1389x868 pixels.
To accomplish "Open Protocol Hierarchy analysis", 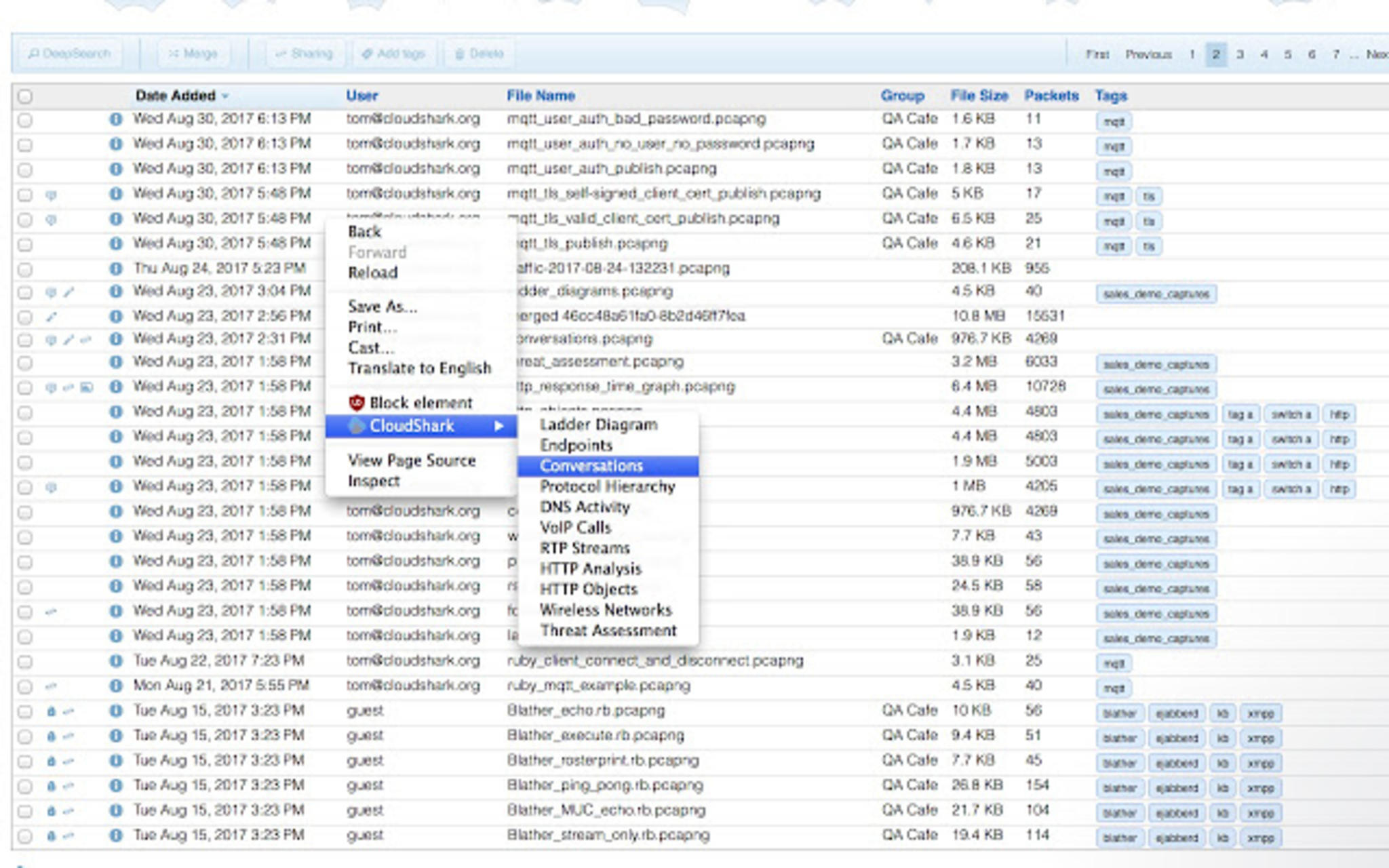I will point(608,486).
